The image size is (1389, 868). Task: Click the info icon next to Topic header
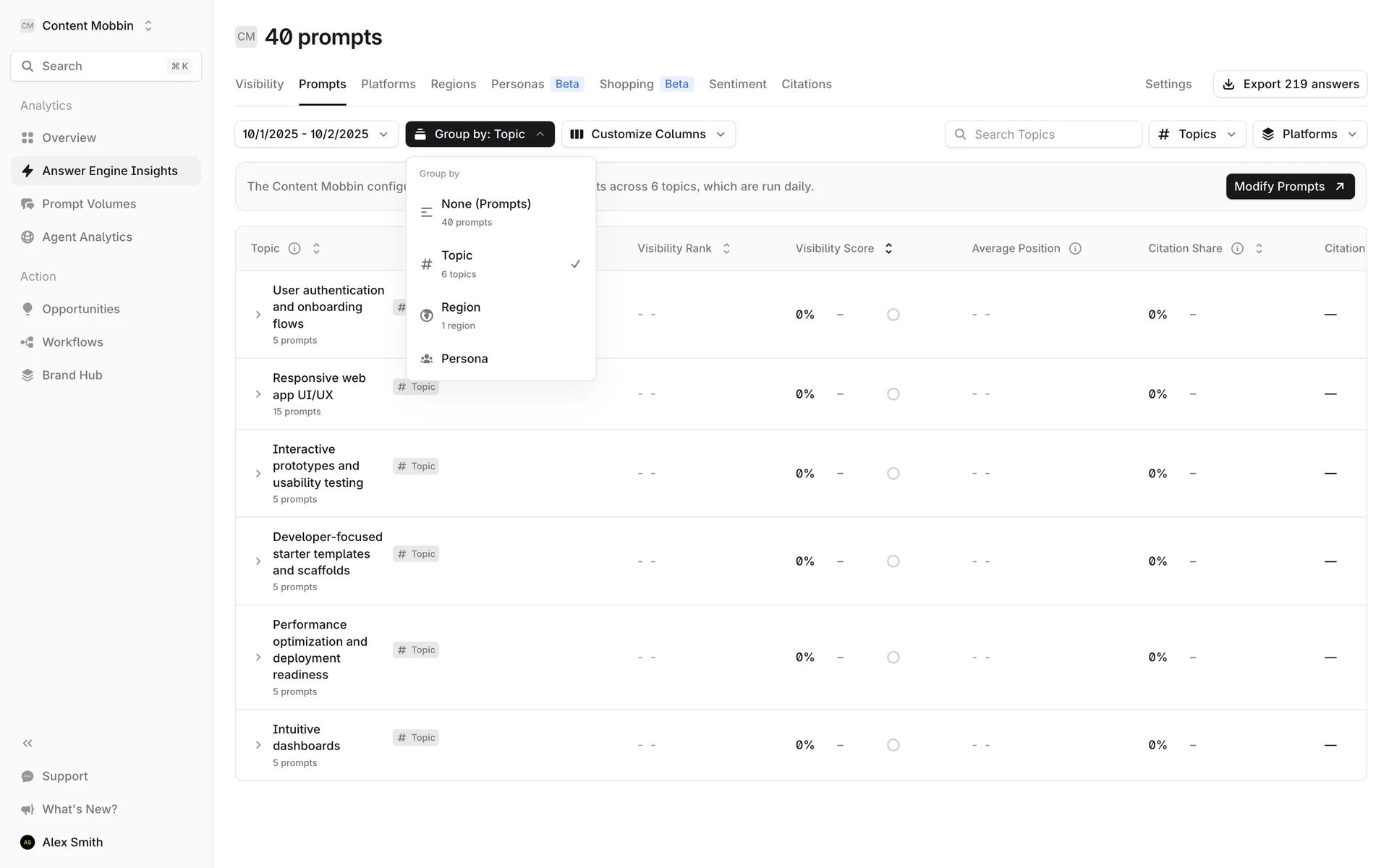tap(294, 248)
